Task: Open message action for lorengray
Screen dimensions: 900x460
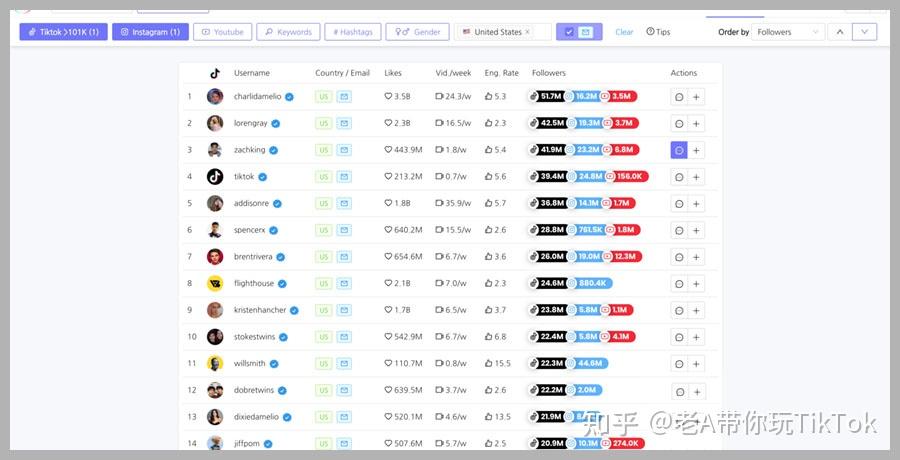Action: (x=679, y=123)
